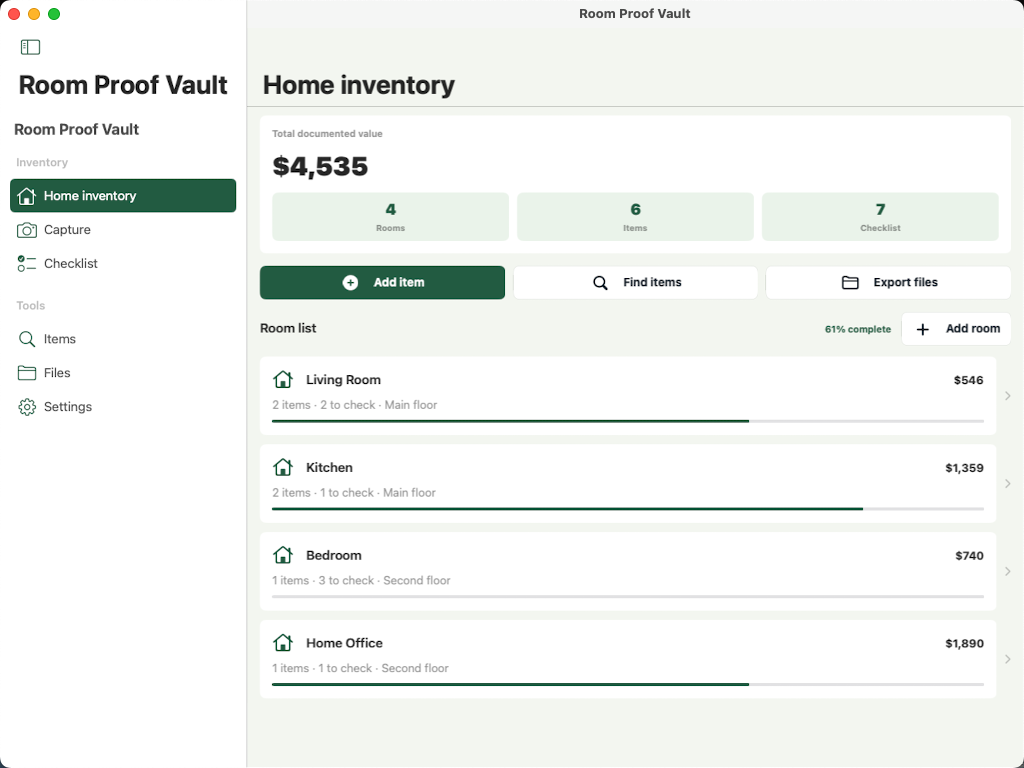This screenshot has width=1024, height=768.
Task: Open the Checklist count tile
Action: 880,217
